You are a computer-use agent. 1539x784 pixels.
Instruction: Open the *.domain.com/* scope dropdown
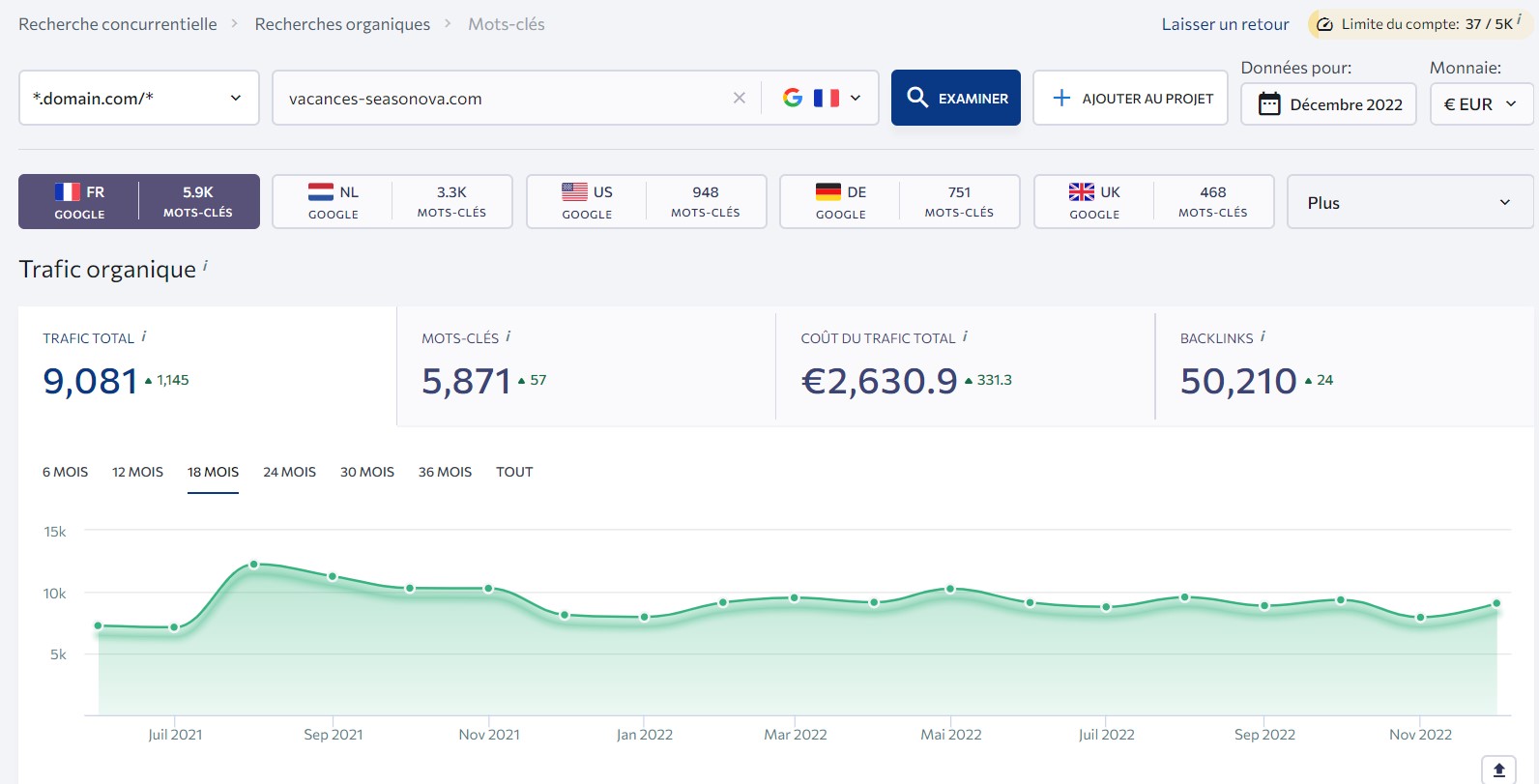(x=139, y=98)
